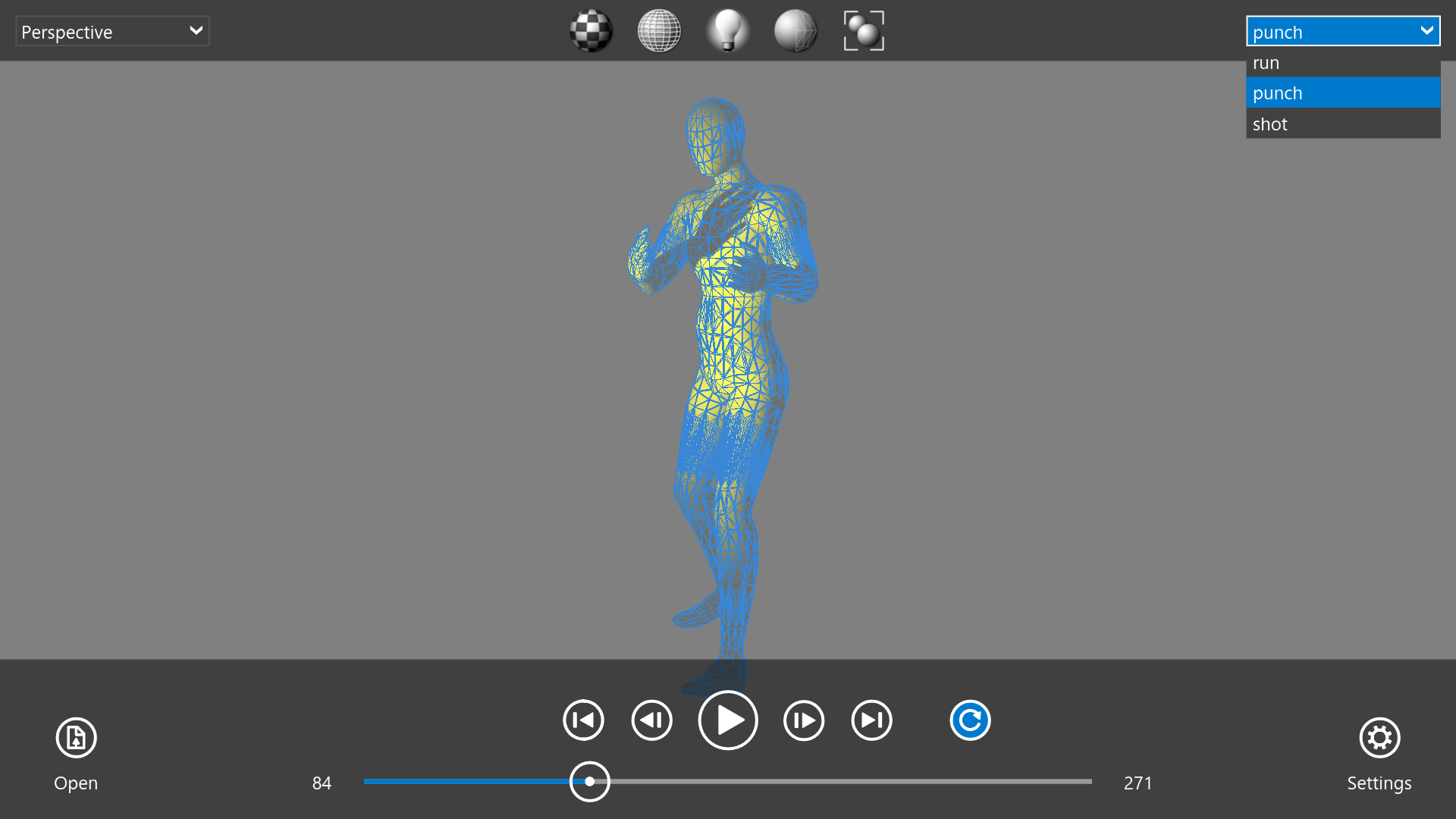1456x819 pixels.
Task: Click the 3D human wireframe model
Action: tap(728, 341)
